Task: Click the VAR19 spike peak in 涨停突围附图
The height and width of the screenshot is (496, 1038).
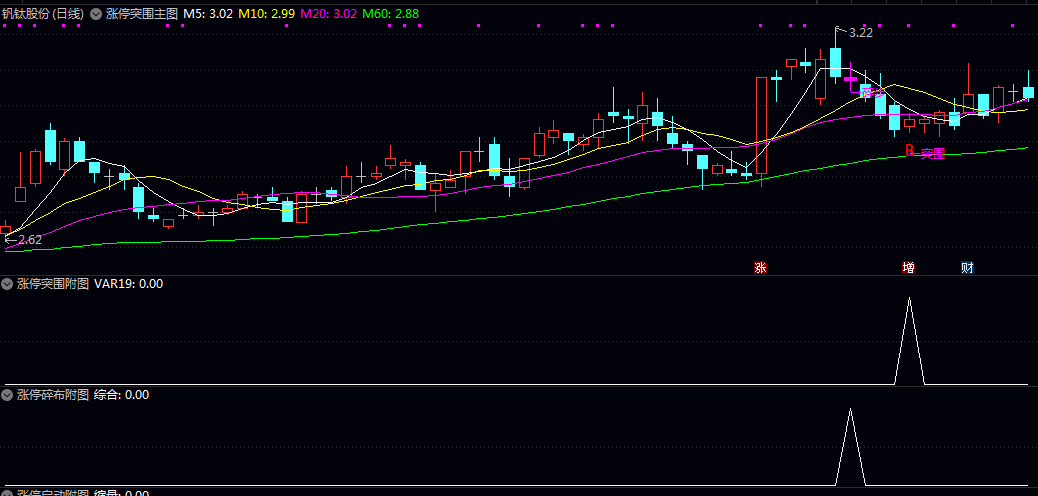Action: click(909, 299)
